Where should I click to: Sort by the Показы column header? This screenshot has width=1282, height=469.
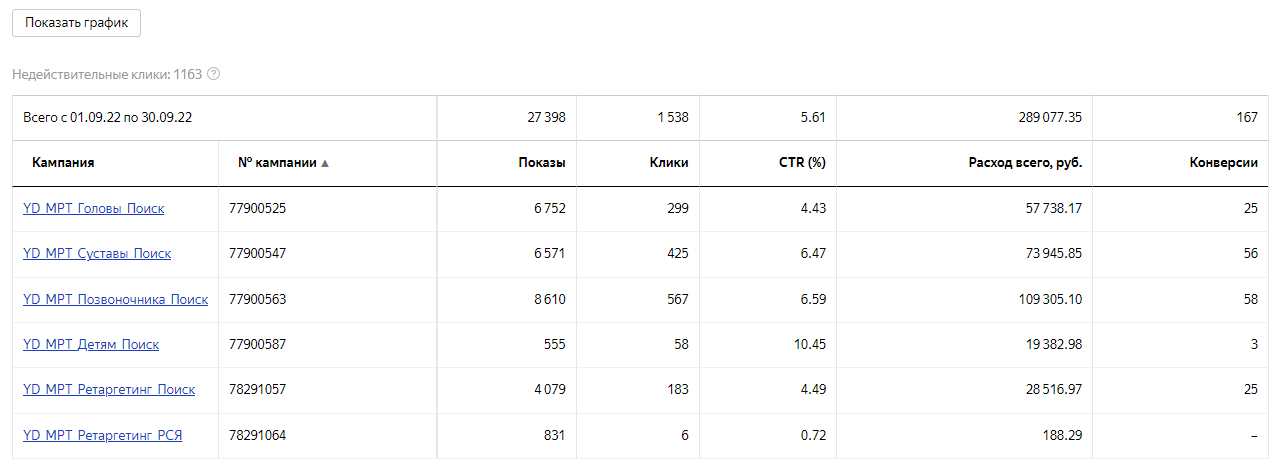(541, 162)
